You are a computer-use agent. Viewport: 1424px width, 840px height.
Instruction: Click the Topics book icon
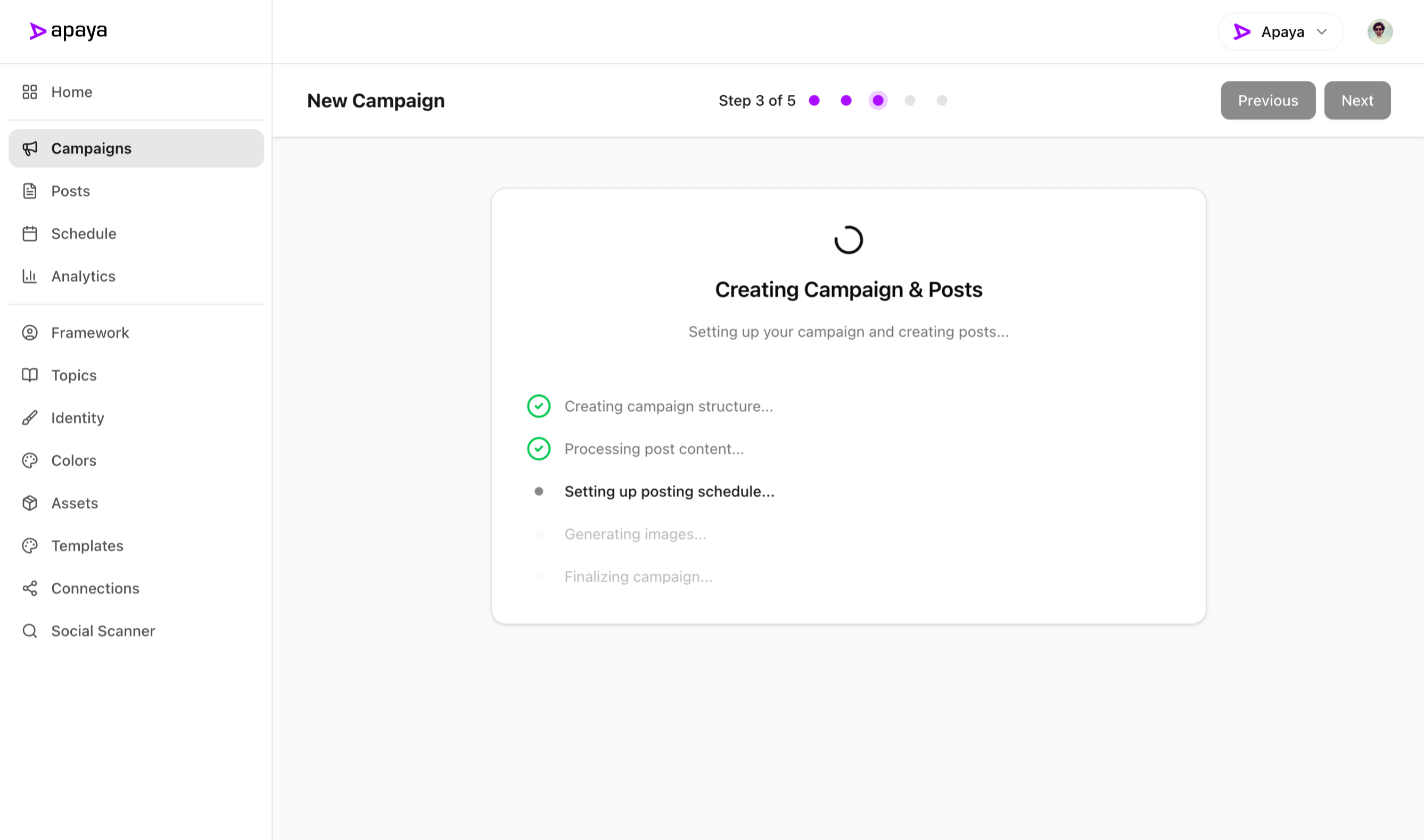[29, 375]
